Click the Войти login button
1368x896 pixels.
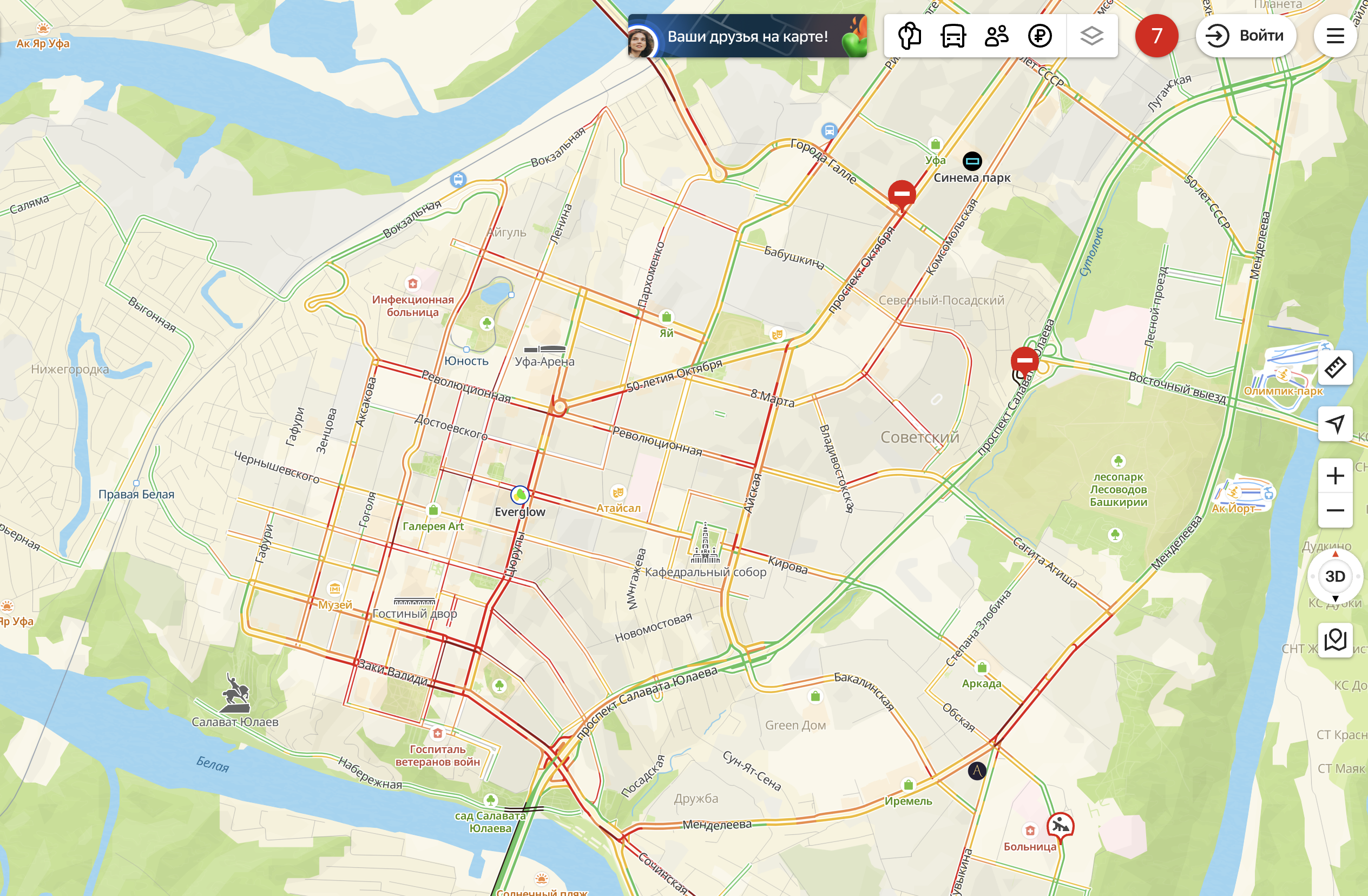[1246, 36]
